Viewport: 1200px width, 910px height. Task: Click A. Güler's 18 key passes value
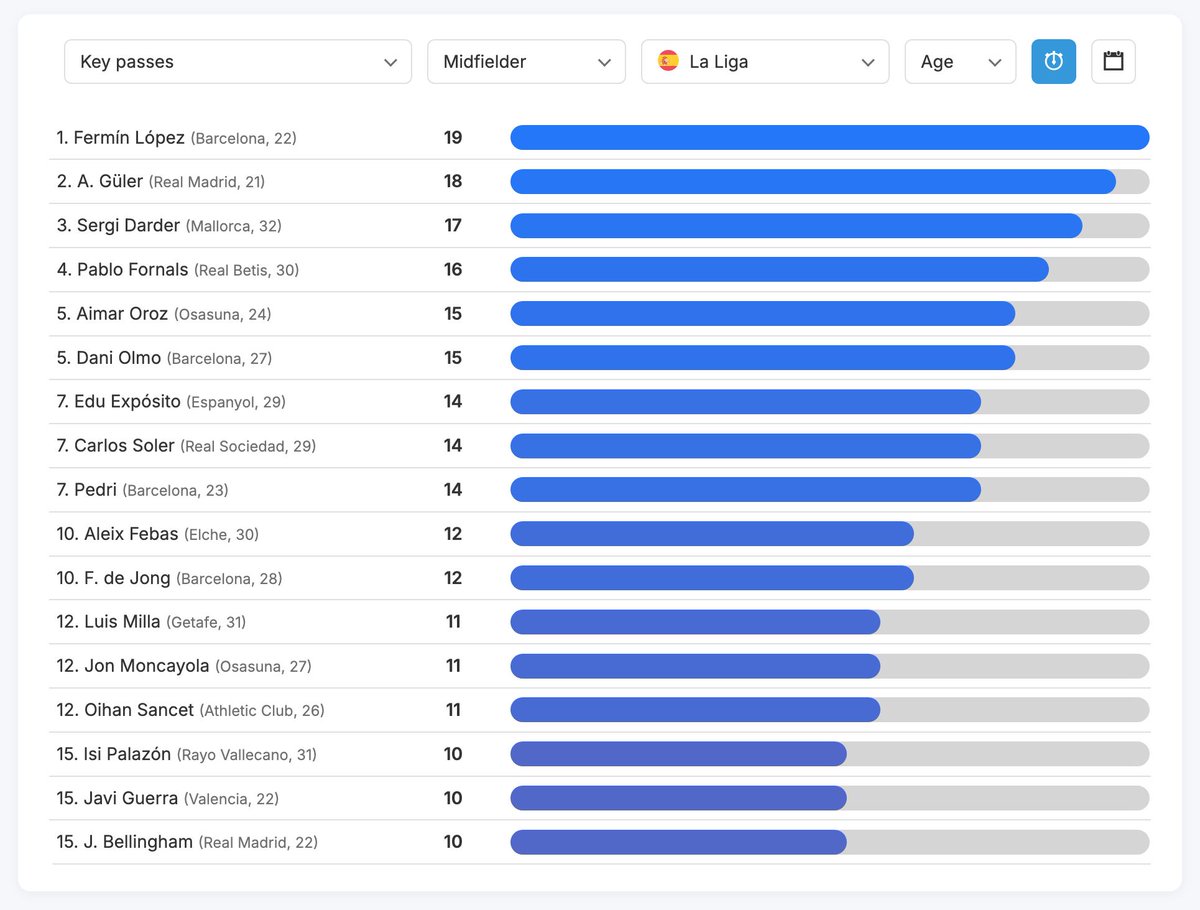(x=453, y=181)
